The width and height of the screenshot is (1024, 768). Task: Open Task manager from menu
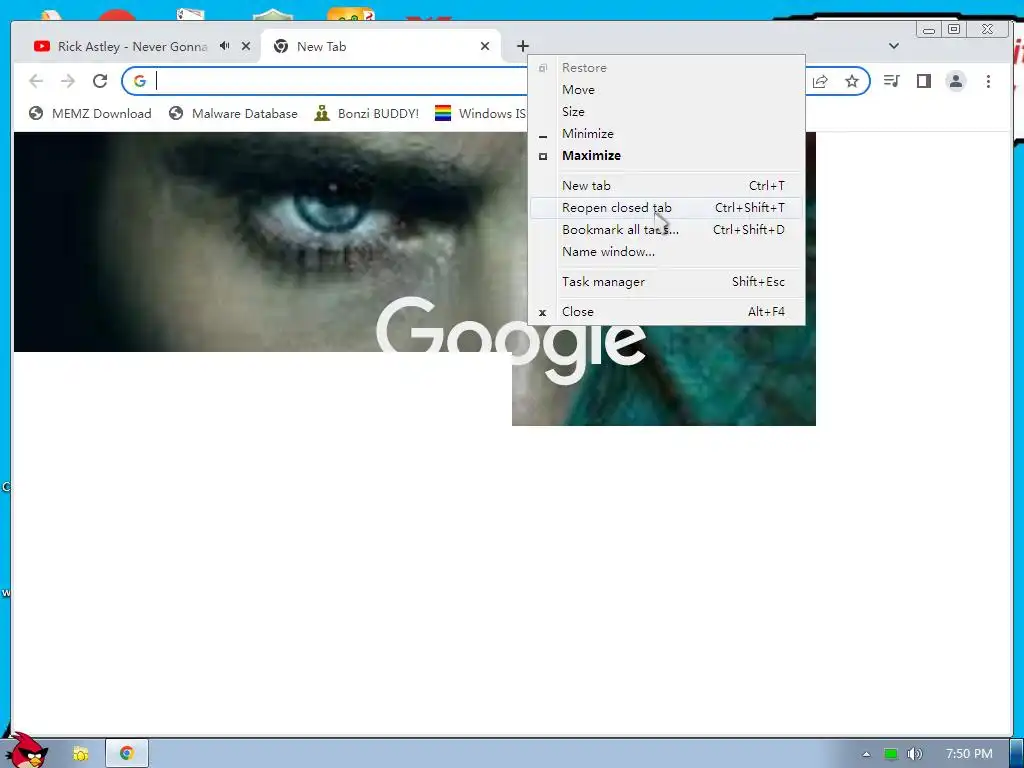[666, 281]
